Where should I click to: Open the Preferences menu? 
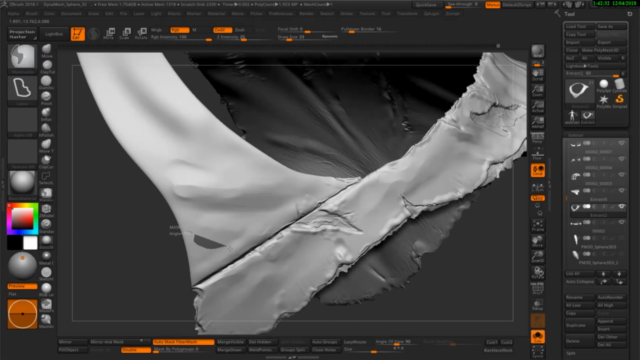[281, 13]
